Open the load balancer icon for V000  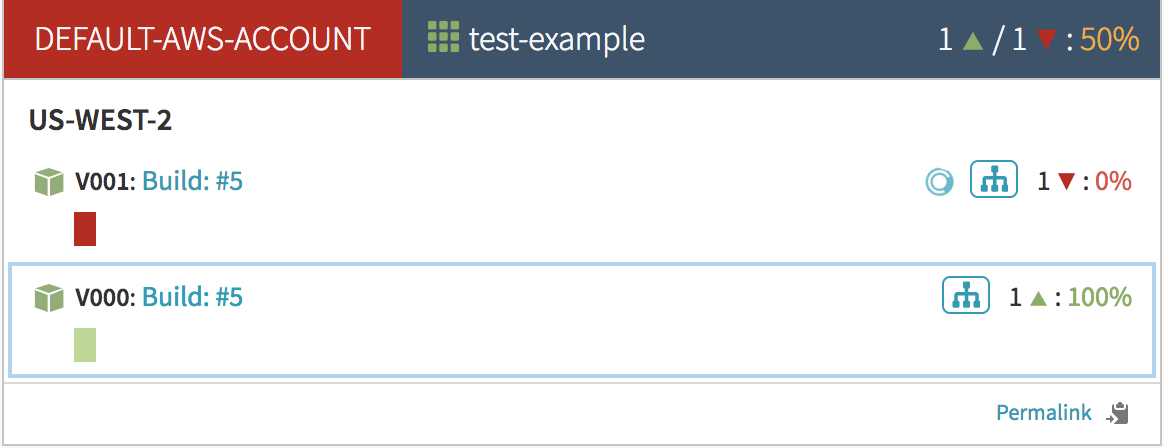pyautogui.click(x=965, y=296)
